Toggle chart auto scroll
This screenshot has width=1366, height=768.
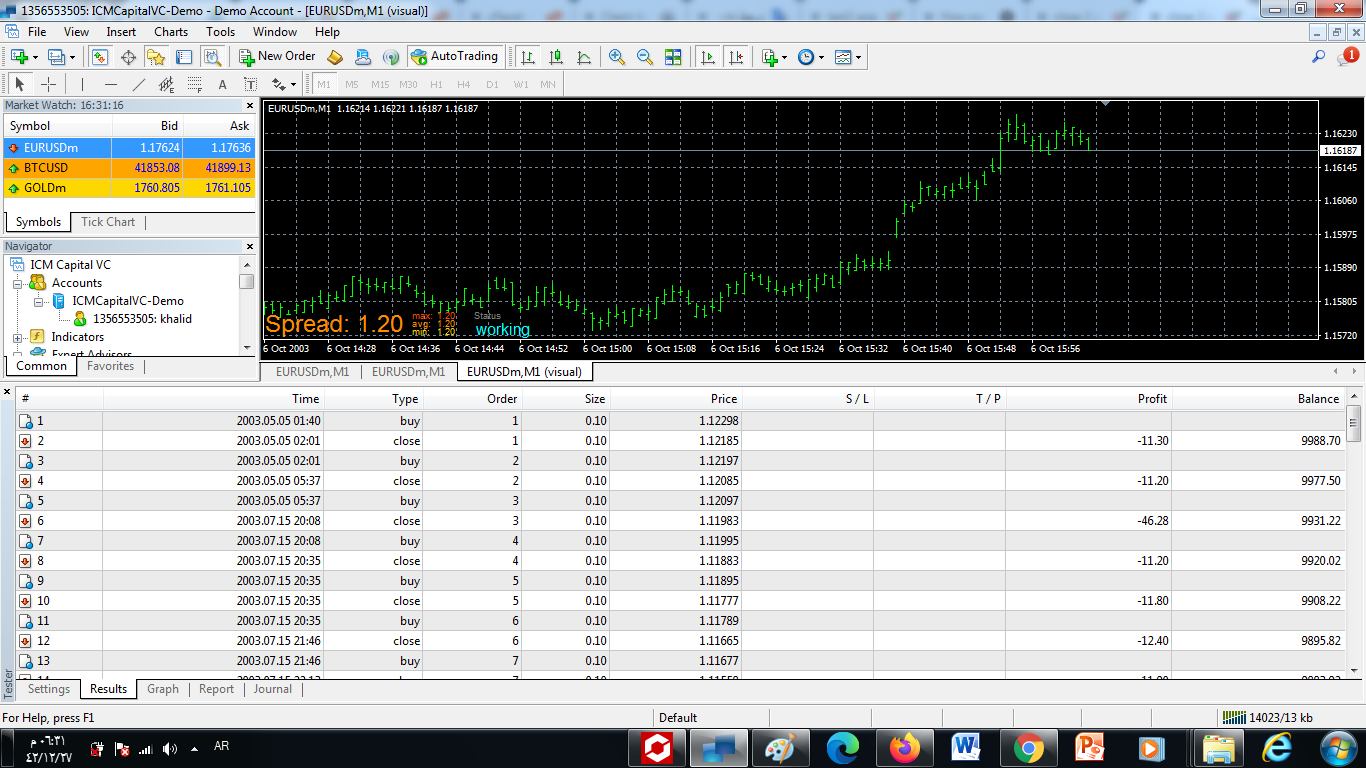point(709,57)
